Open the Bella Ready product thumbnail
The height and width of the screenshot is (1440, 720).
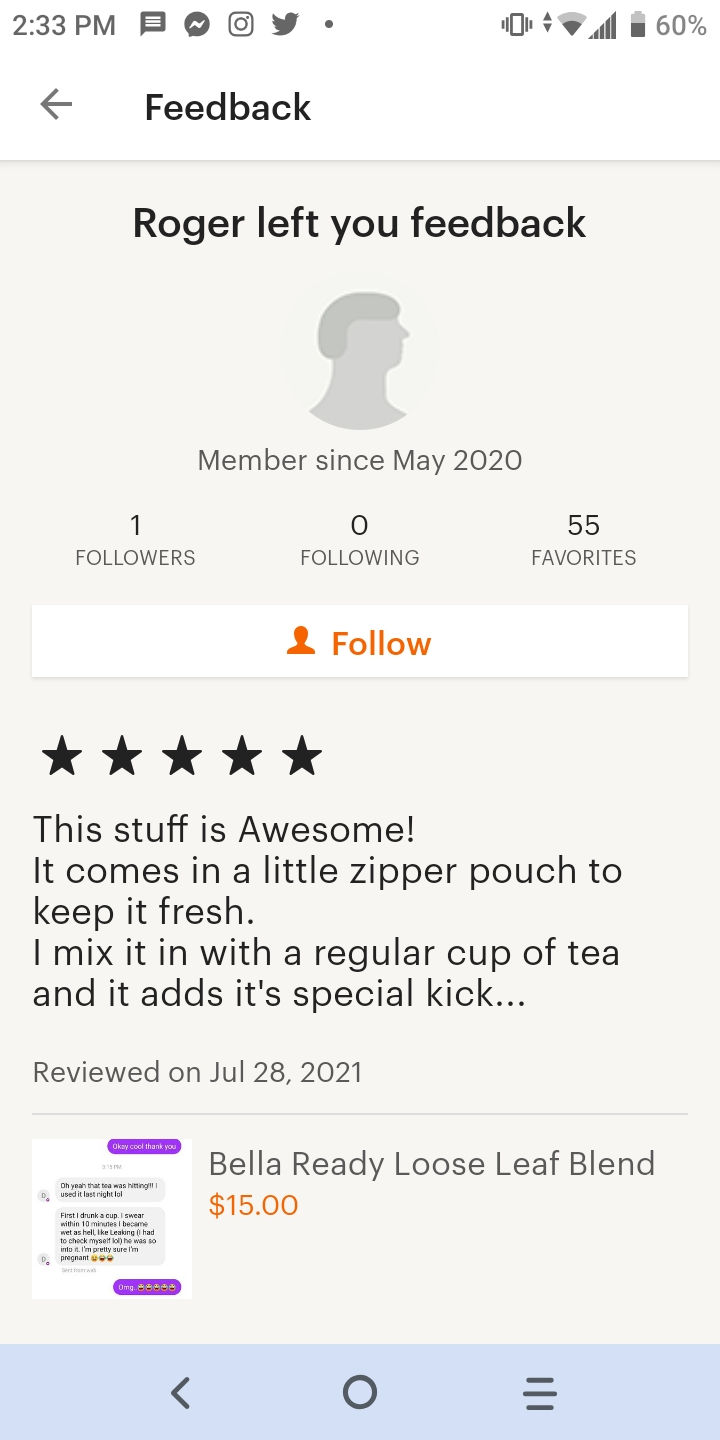coord(112,1218)
